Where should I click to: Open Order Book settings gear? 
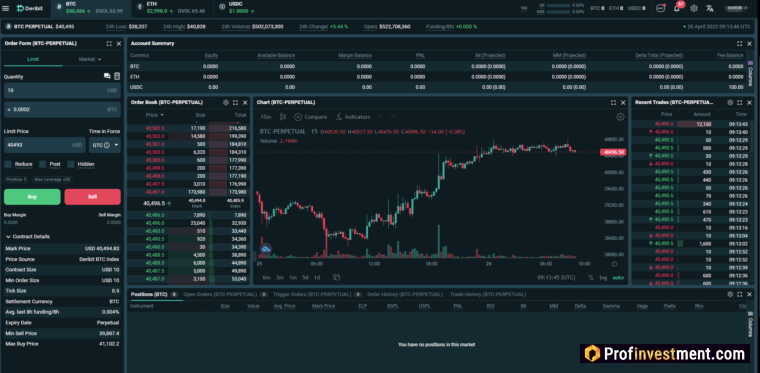point(225,103)
